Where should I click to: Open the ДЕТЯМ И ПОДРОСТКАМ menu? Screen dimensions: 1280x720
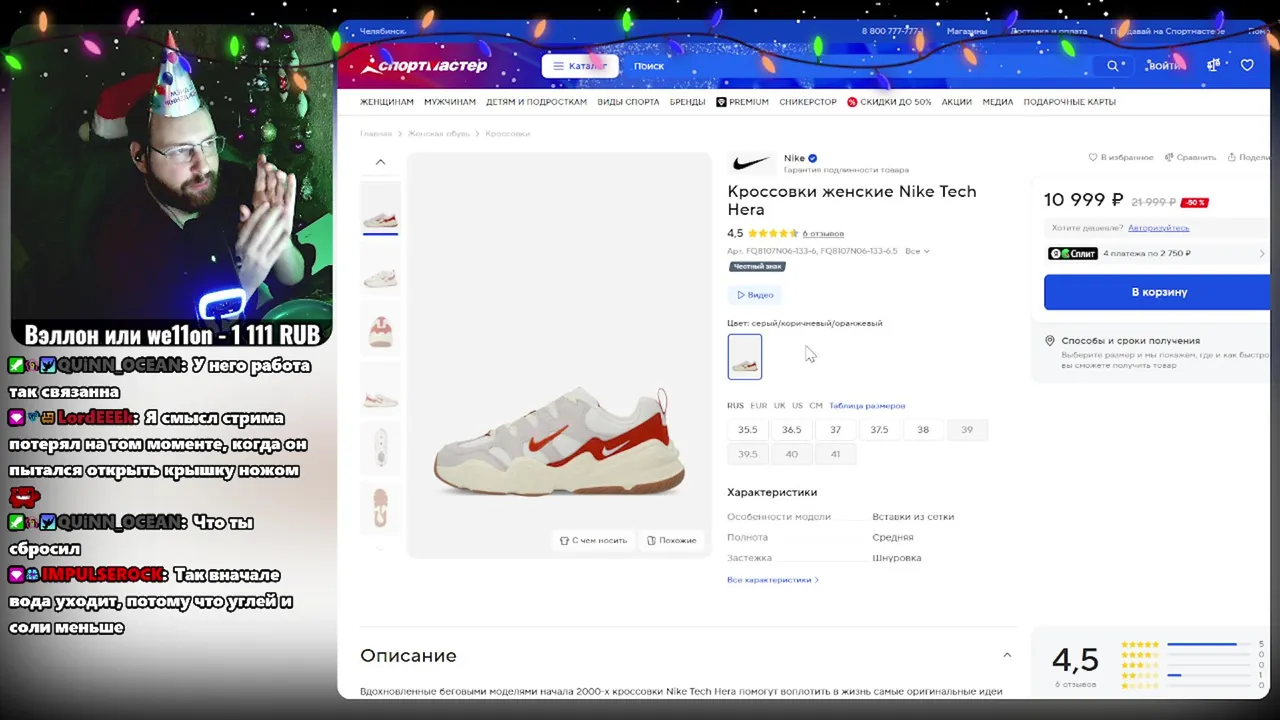[x=536, y=102]
